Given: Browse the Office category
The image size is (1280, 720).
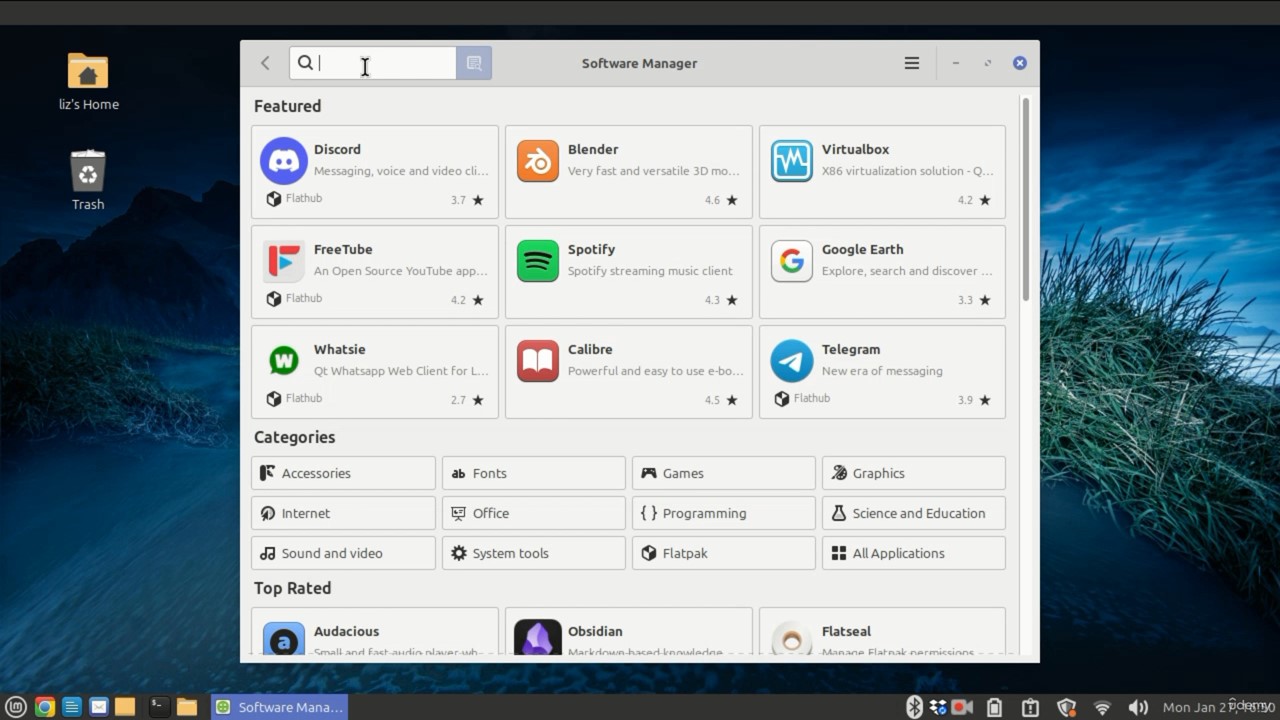Looking at the screenshot, I should point(534,513).
